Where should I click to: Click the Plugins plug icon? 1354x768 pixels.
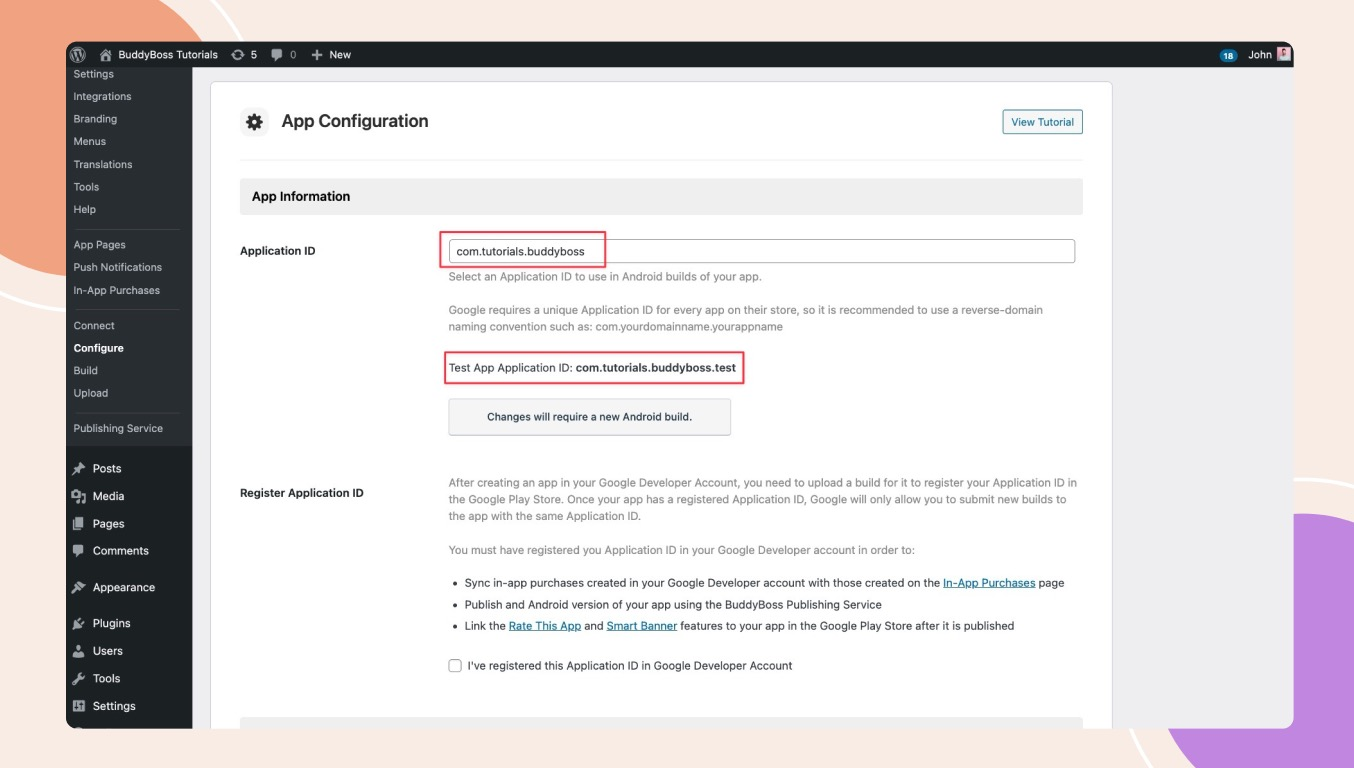(79, 624)
